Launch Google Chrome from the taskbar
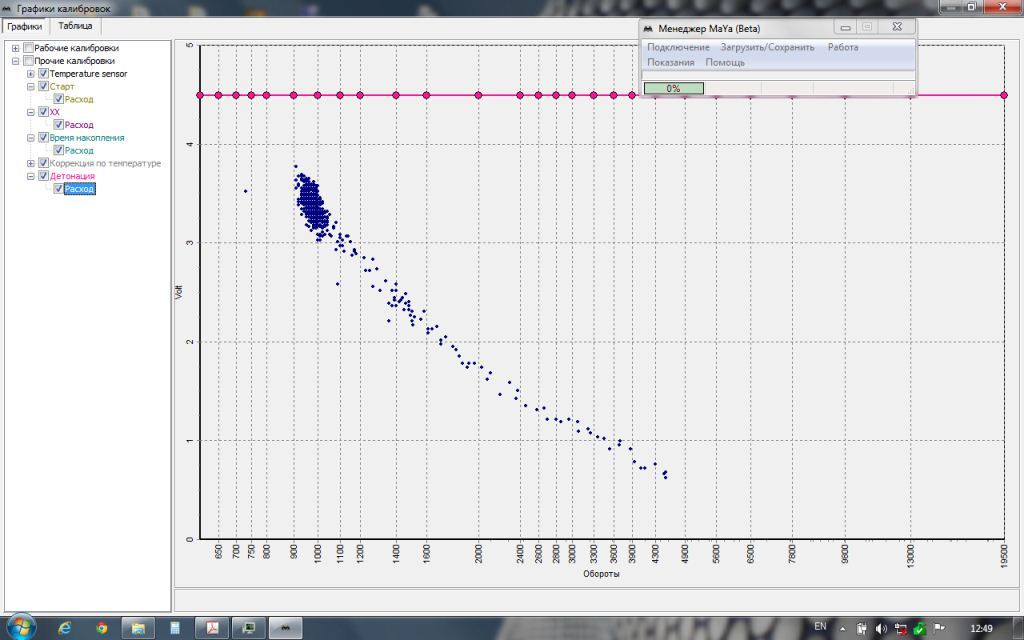 tap(102, 628)
